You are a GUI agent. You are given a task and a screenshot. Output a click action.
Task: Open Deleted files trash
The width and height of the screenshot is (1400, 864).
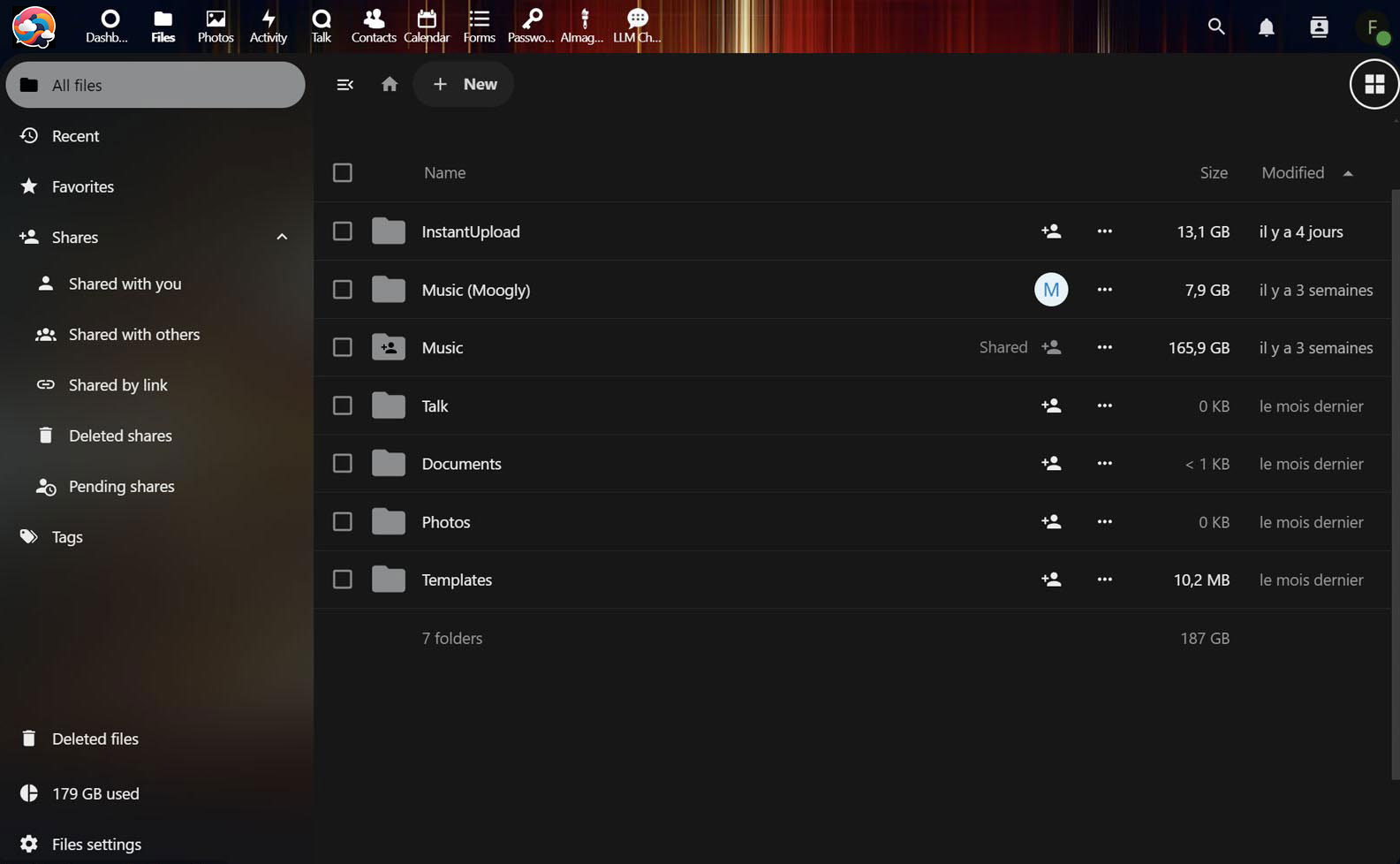point(155,739)
